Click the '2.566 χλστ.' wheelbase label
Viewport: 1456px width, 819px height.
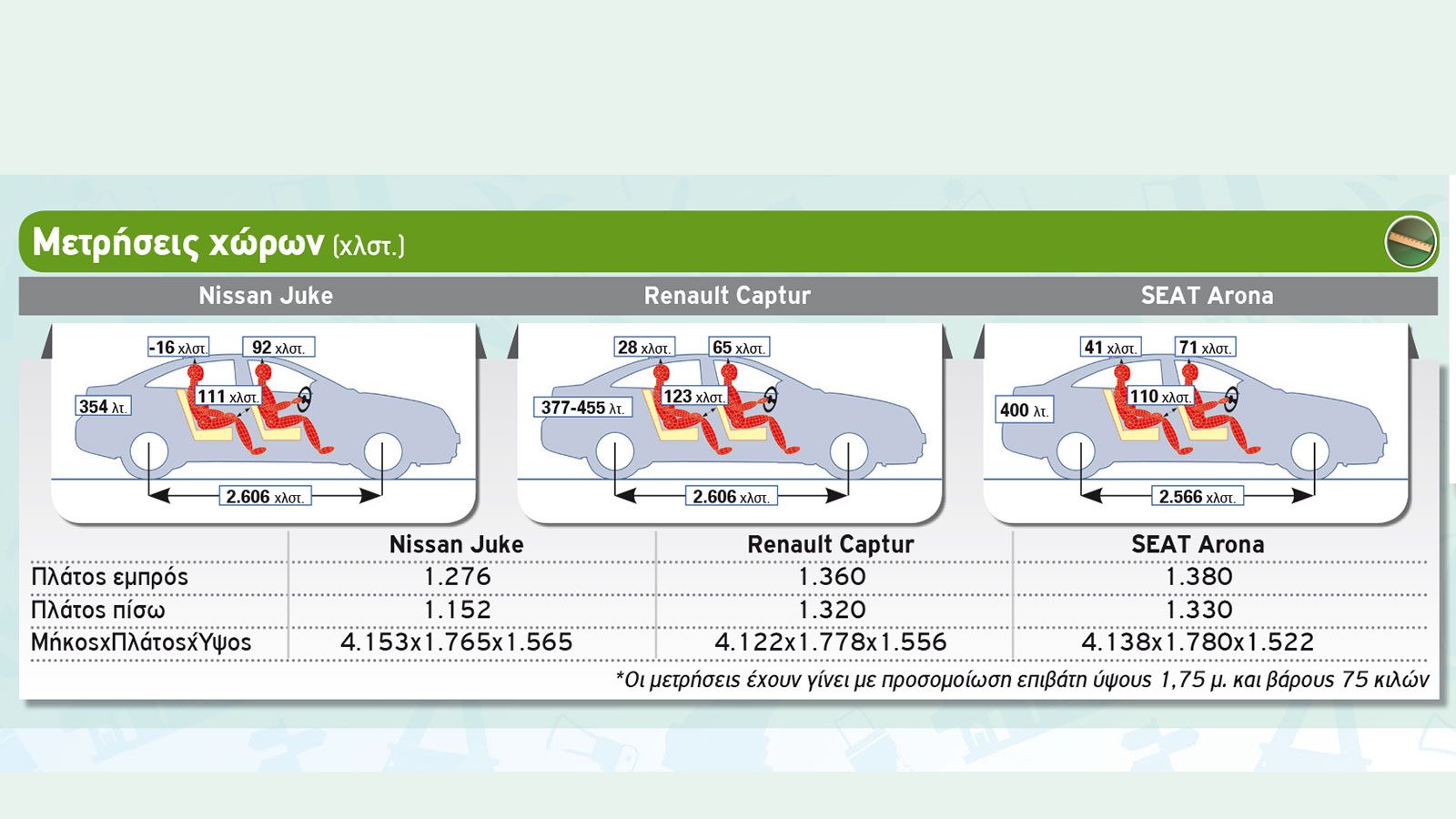pyautogui.click(x=1198, y=497)
